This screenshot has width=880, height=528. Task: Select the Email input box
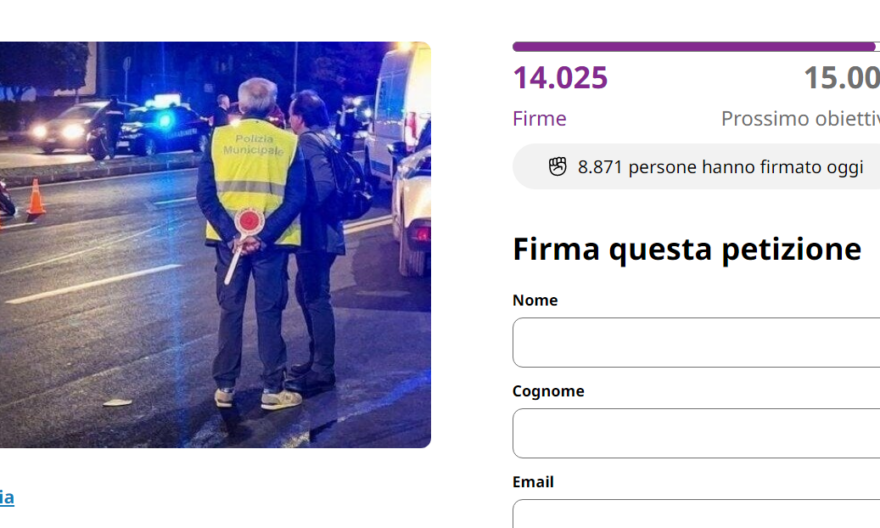click(696, 513)
